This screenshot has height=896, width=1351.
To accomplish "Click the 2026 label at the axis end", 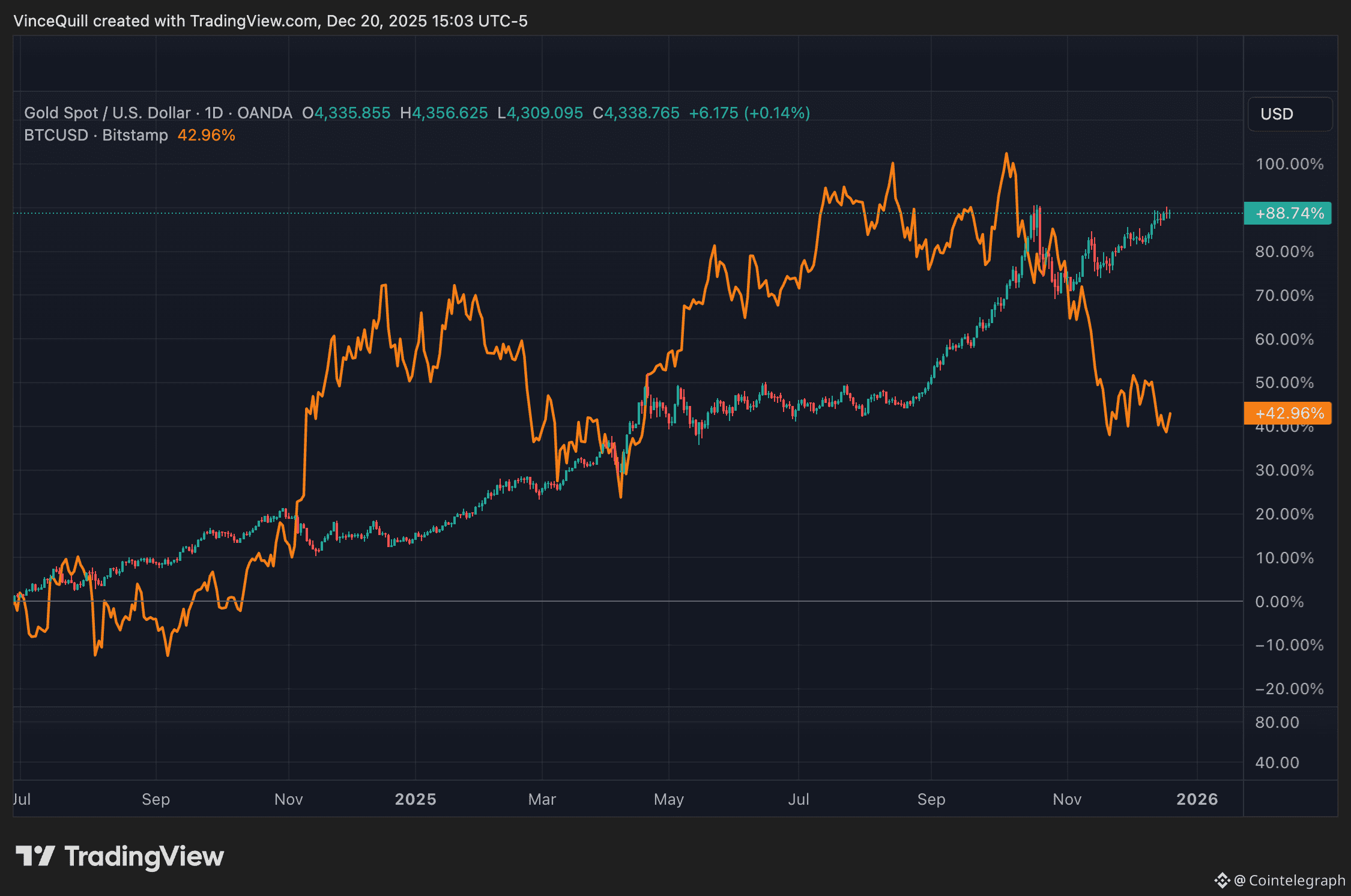I will tap(1197, 799).
